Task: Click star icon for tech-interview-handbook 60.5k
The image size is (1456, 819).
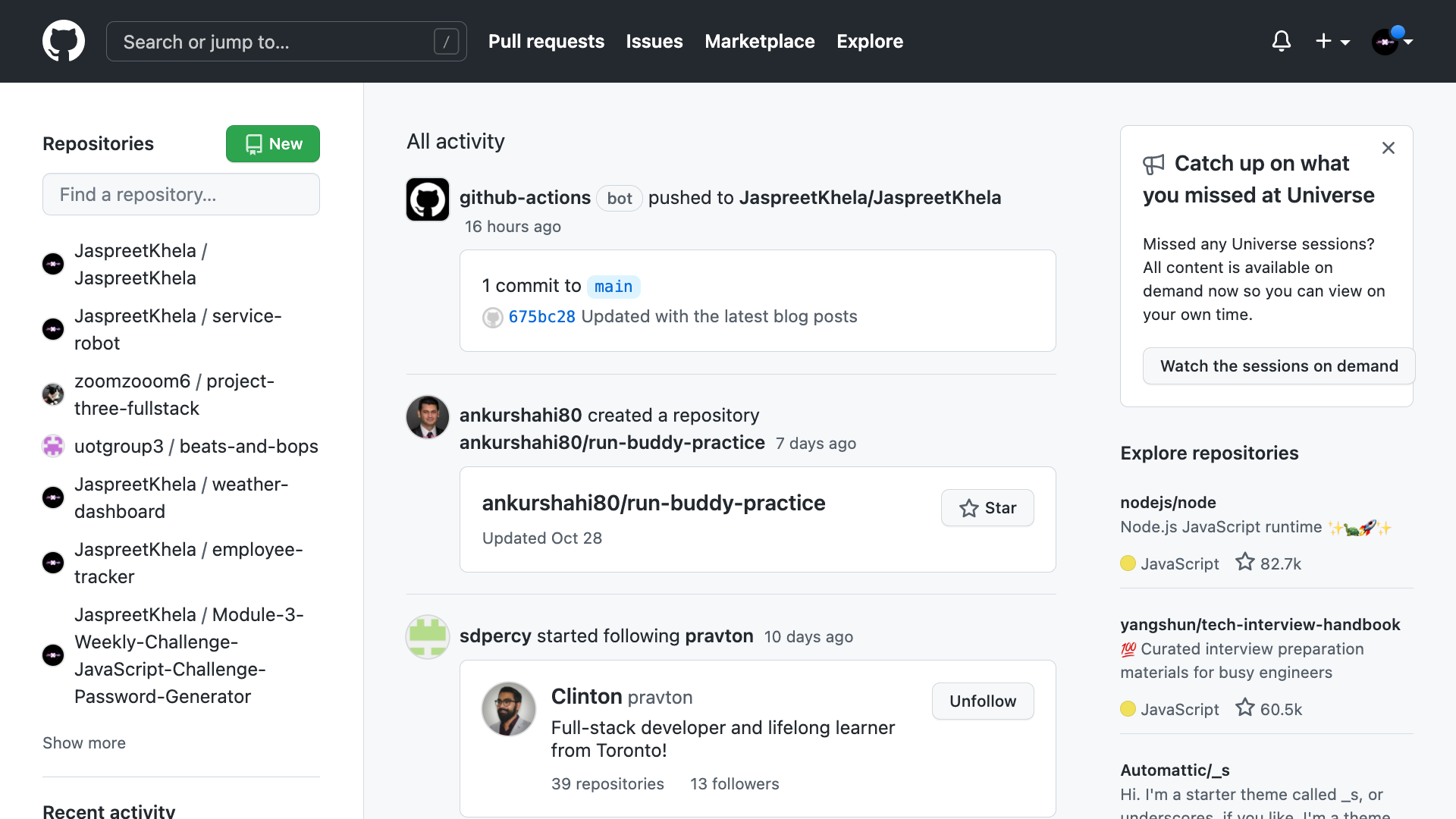Action: (x=1244, y=708)
